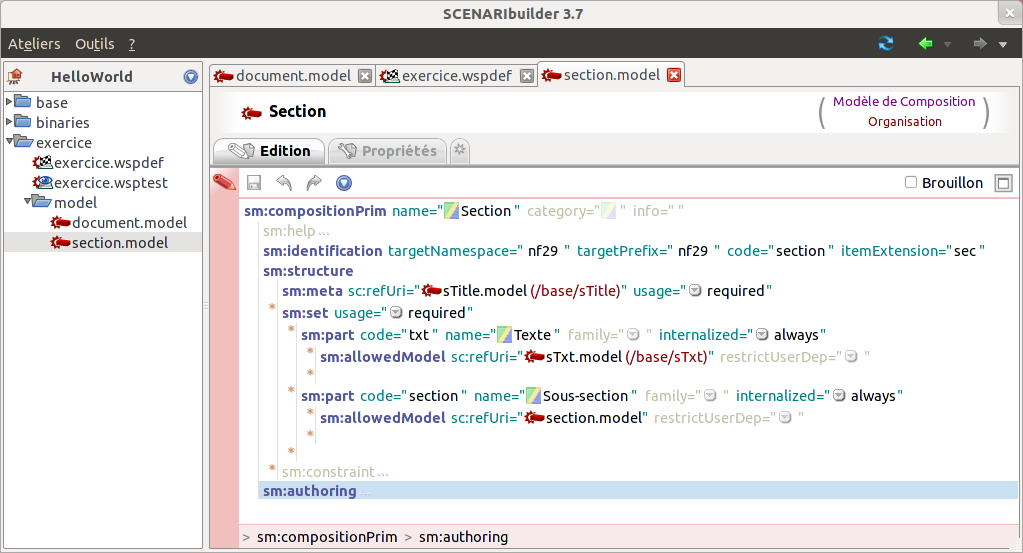Click sm:authoring in the breadcrumb
This screenshot has height=553, width=1023.
point(463,537)
